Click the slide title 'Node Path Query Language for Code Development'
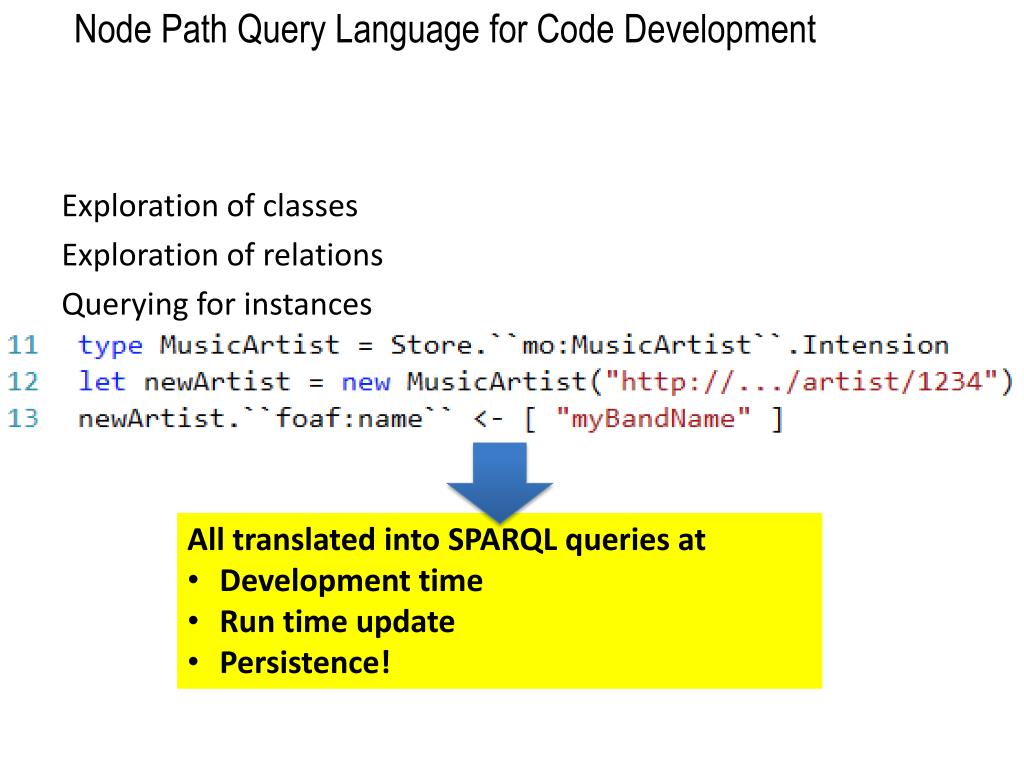 (445, 30)
